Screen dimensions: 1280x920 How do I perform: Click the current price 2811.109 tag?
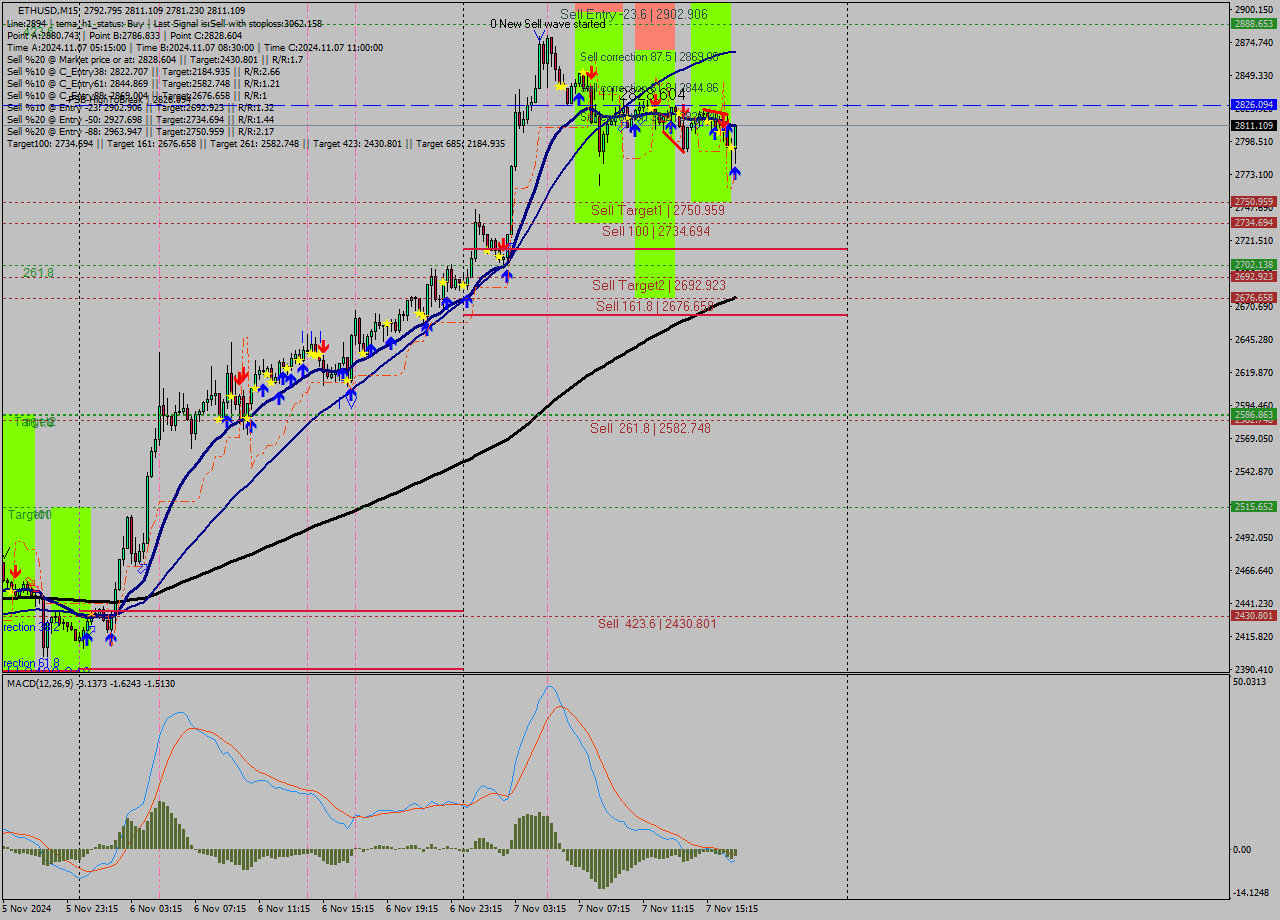tap(1254, 125)
